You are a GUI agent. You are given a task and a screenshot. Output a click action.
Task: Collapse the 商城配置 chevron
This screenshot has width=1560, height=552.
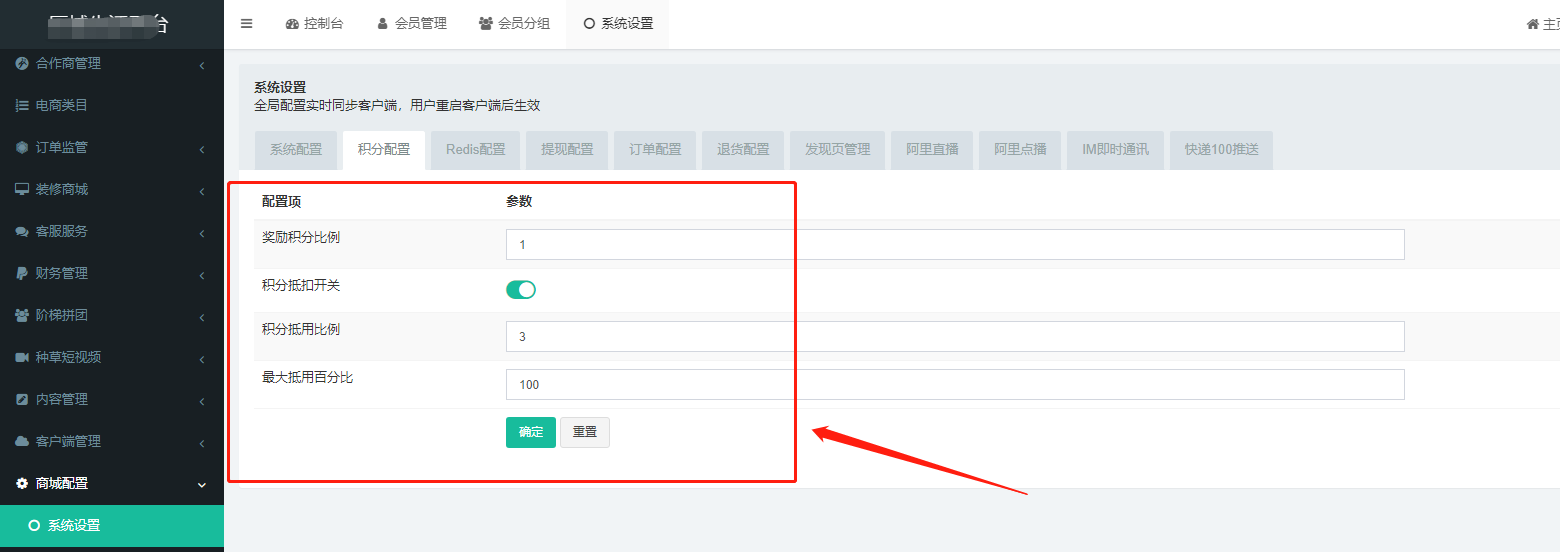tap(202, 485)
